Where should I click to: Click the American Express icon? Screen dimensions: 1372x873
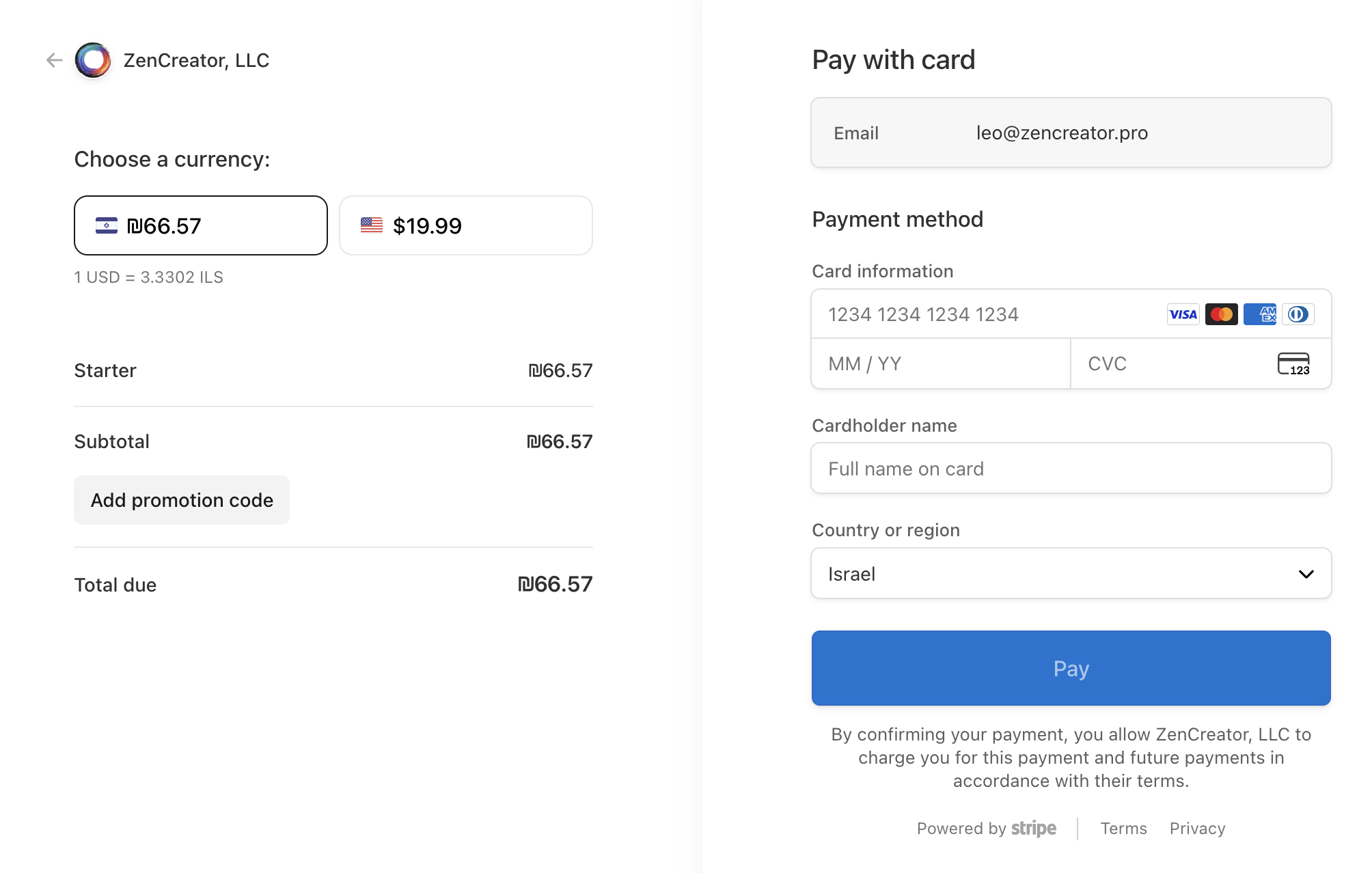(x=1259, y=314)
